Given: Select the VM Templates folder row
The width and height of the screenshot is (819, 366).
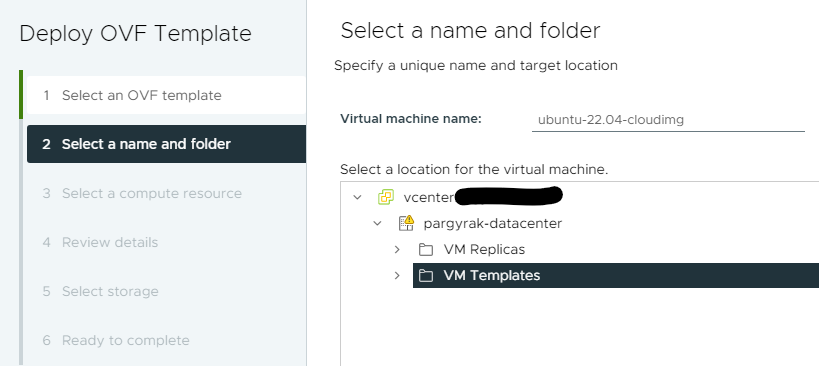Looking at the screenshot, I should pos(616,275).
